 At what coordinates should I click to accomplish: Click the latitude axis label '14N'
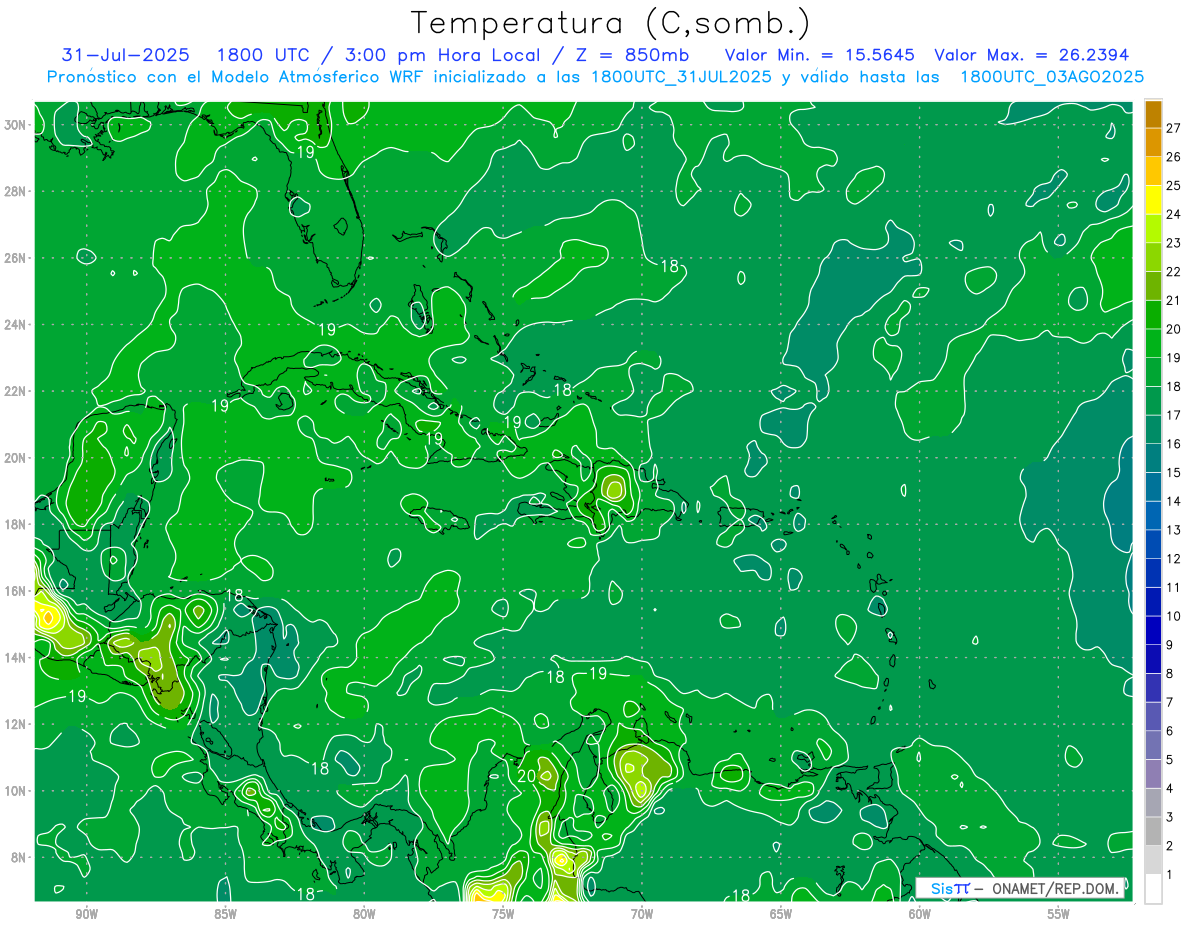[15, 658]
